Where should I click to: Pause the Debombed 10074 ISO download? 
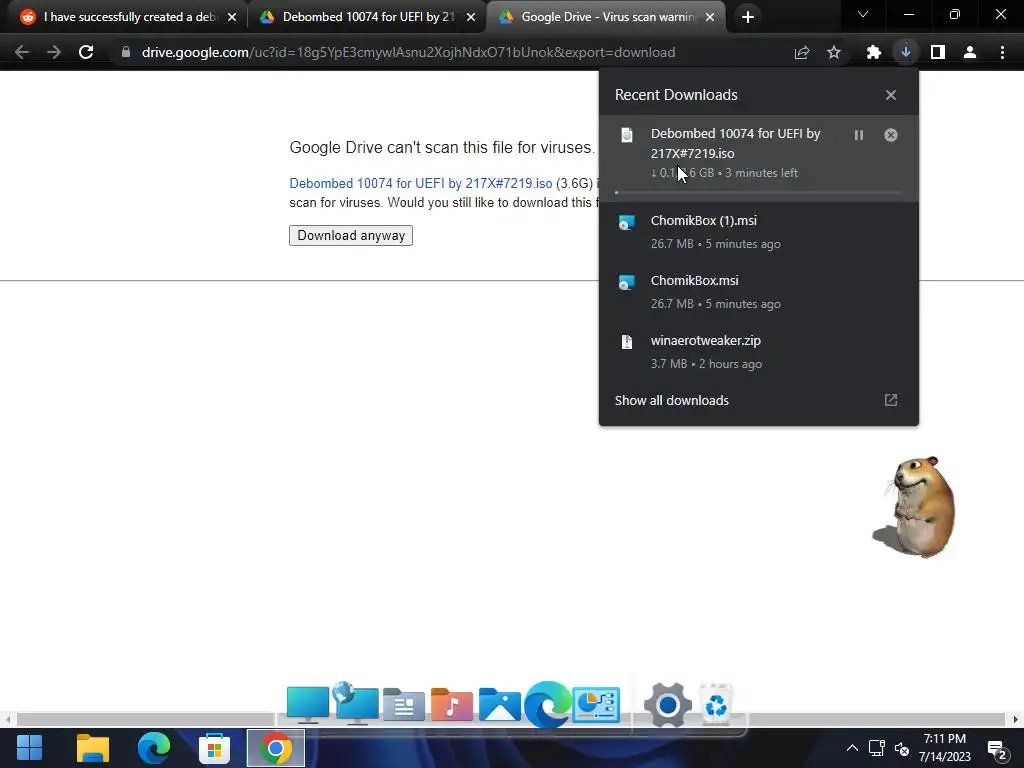pos(859,135)
